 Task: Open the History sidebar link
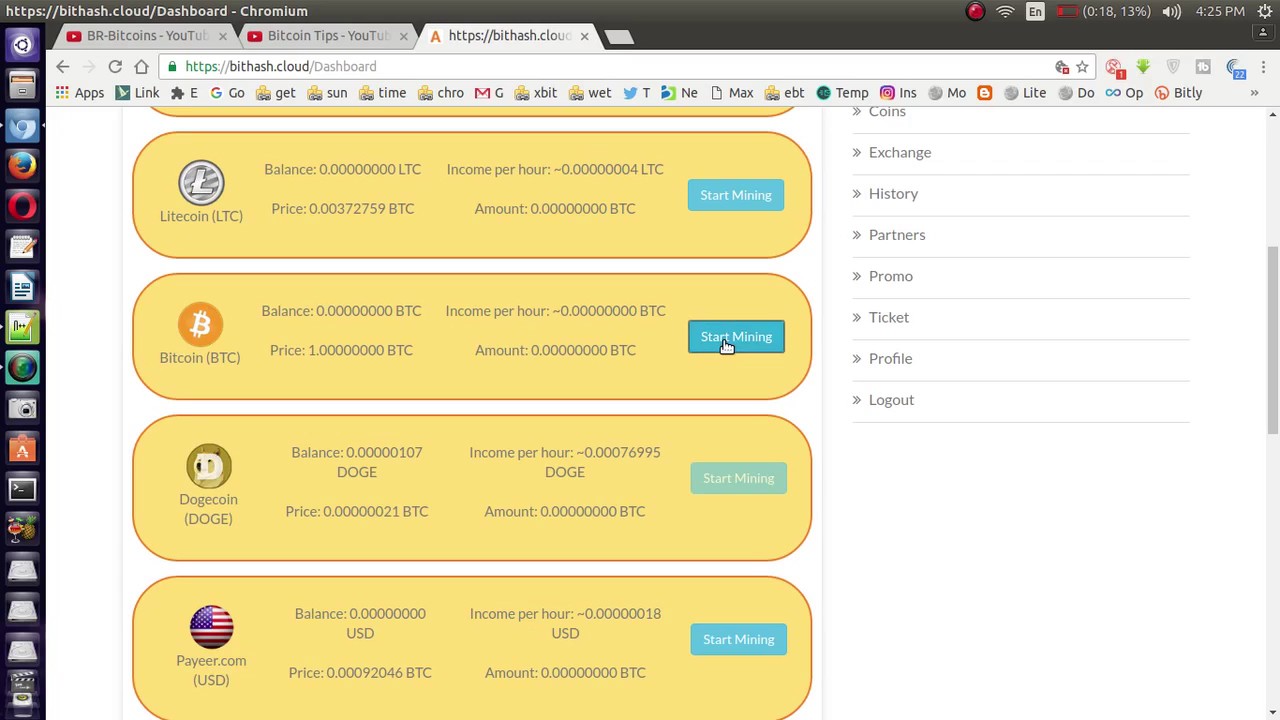coord(893,193)
